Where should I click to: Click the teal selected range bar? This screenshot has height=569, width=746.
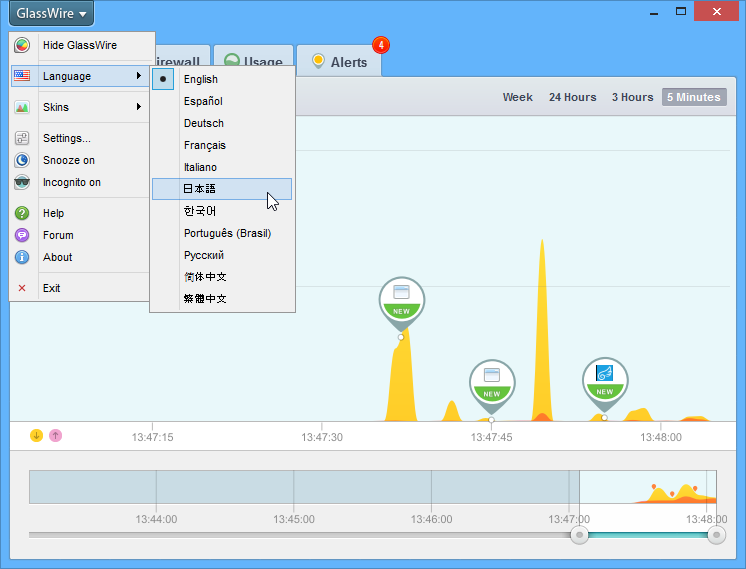[x=648, y=535]
